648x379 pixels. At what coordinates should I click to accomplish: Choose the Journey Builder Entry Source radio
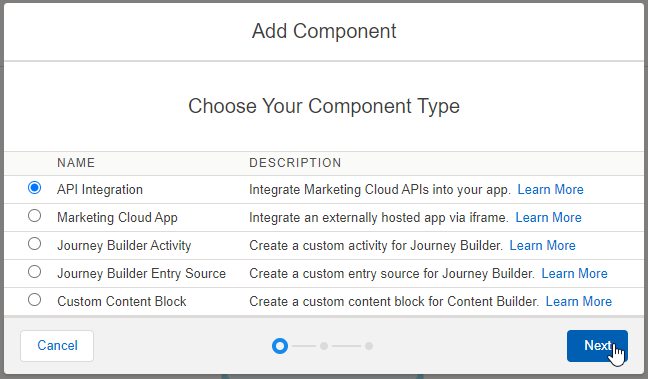[x=34, y=272]
